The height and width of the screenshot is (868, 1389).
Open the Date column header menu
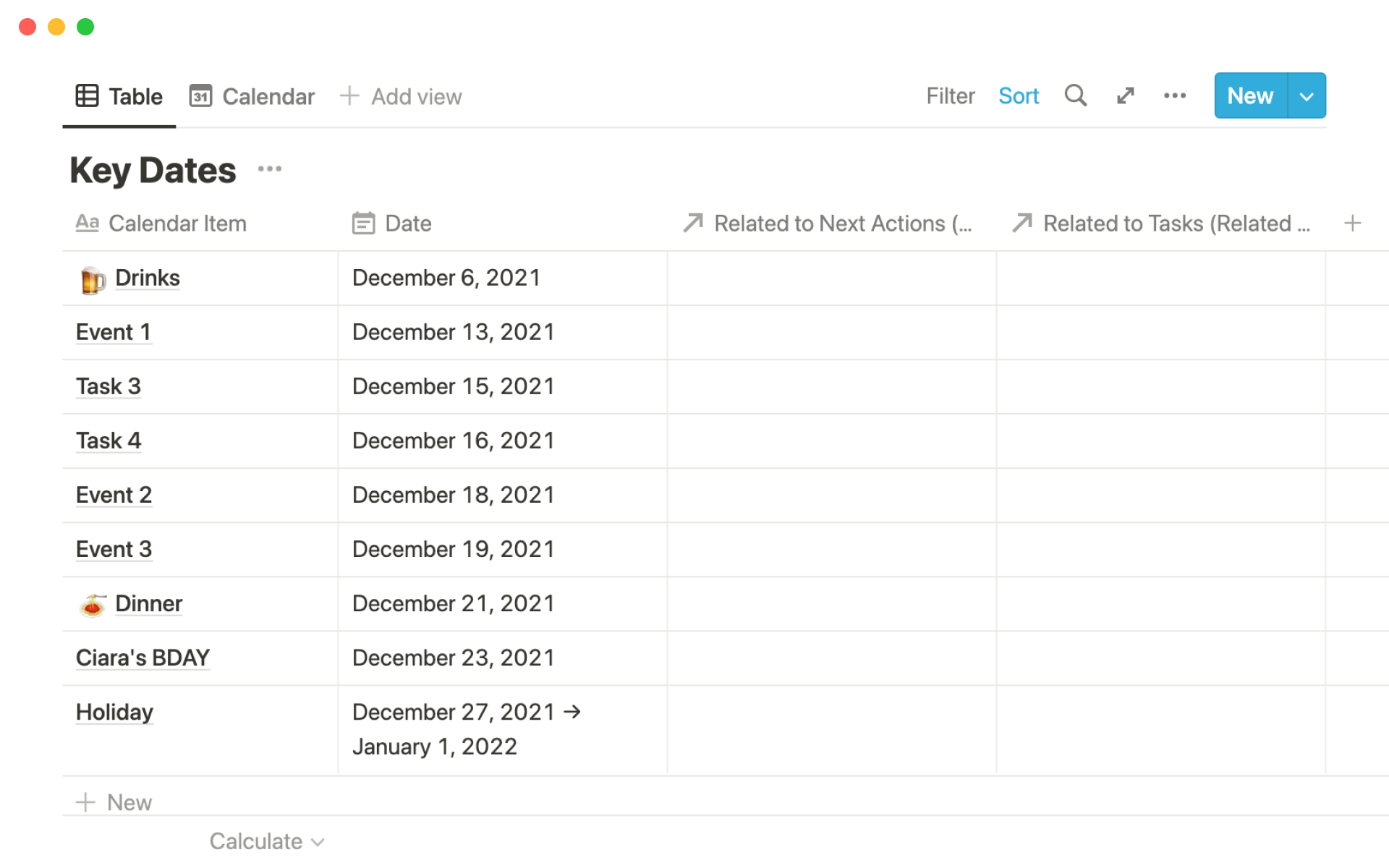[407, 224]
